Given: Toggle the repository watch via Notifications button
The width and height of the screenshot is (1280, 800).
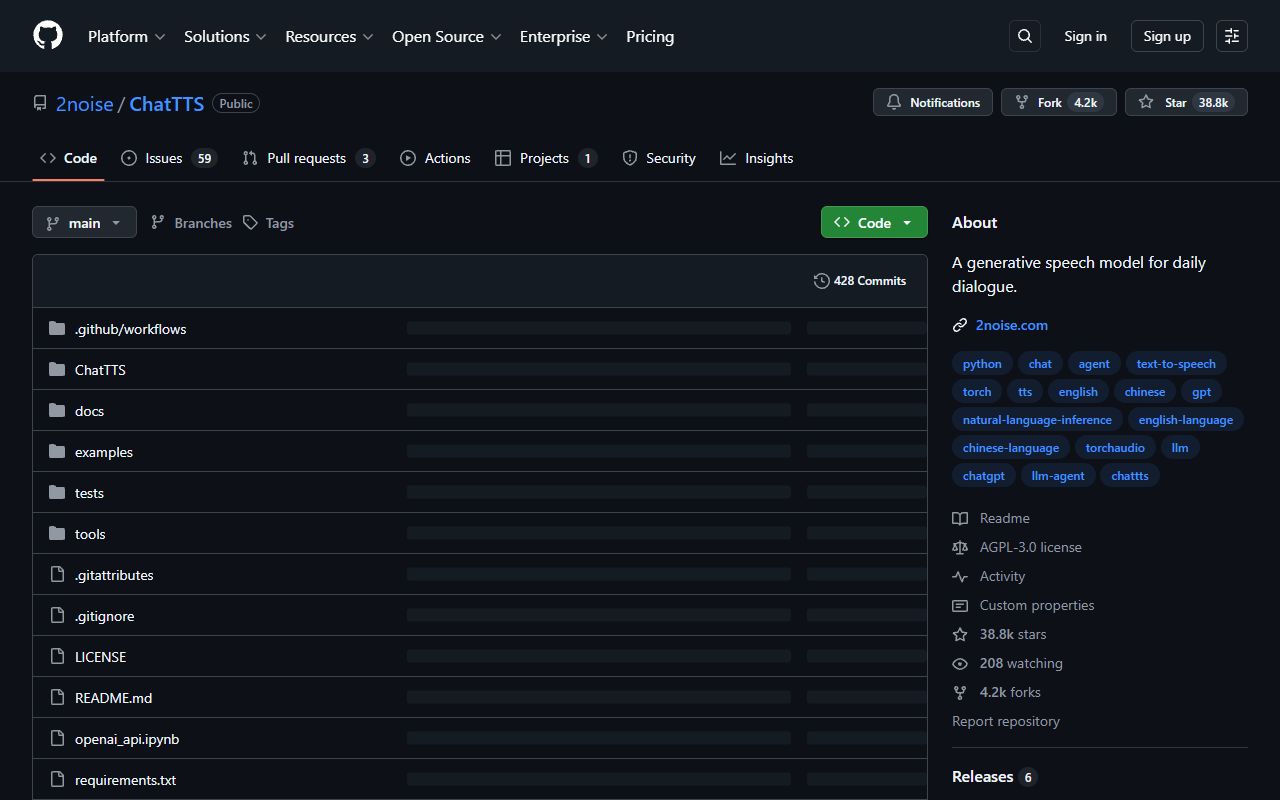Looking at the screenshot, I should [x=932, y=101].
